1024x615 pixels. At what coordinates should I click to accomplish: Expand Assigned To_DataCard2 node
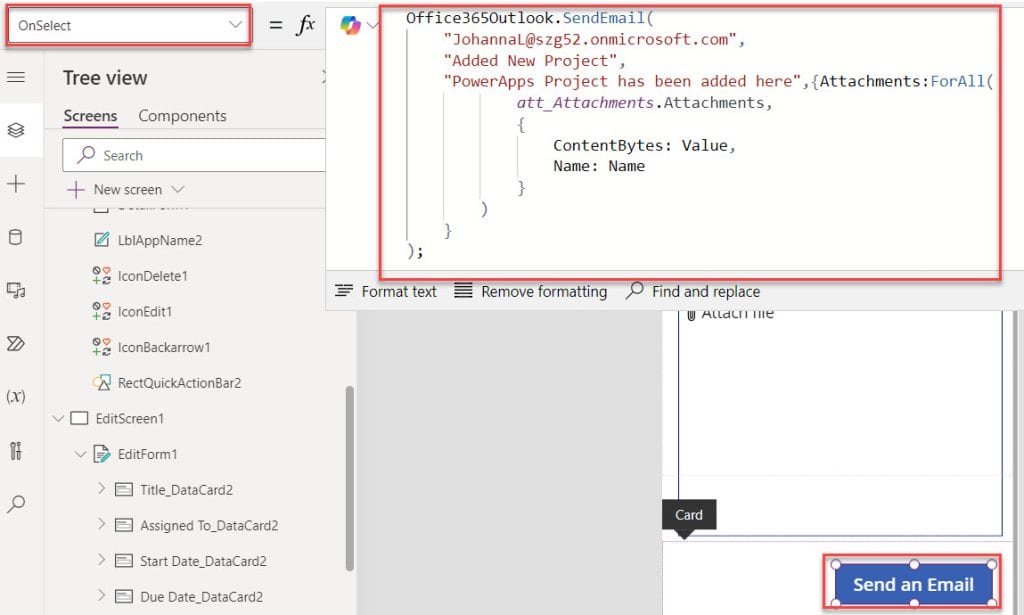[101, 524]
